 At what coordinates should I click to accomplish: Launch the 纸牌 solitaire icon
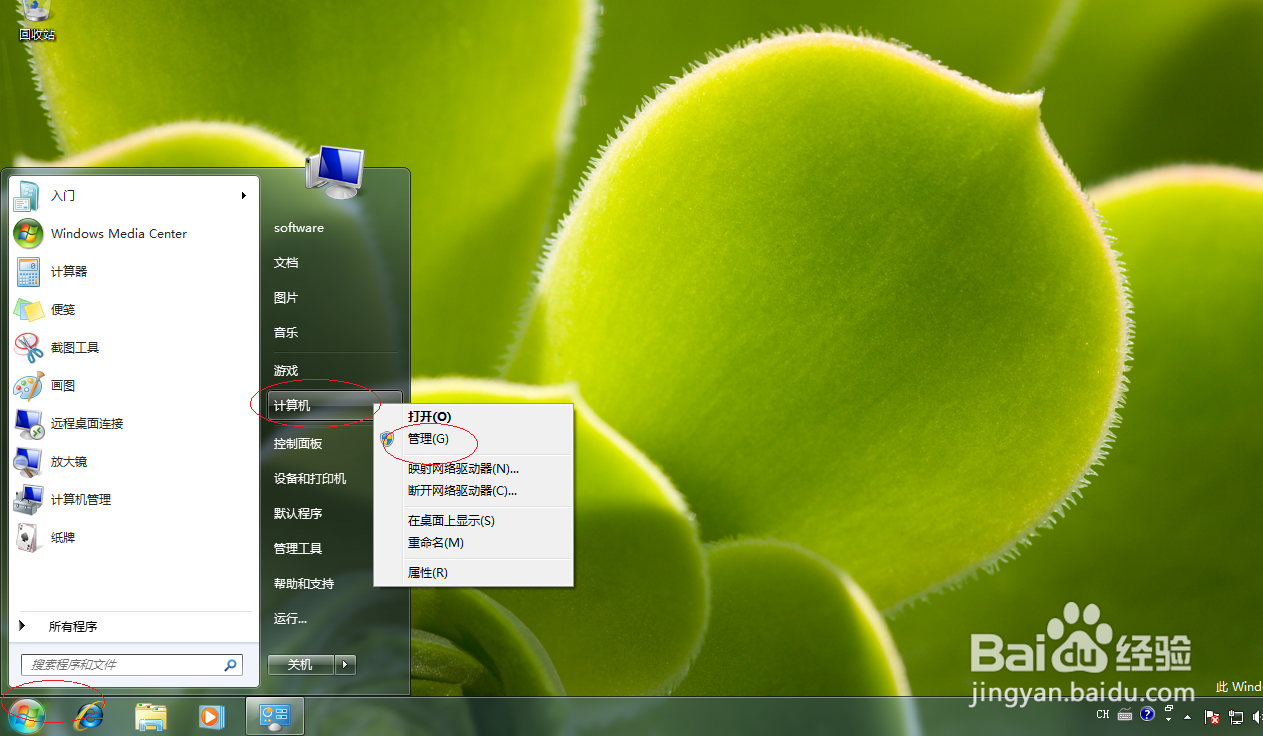click(x=28, y=537)
